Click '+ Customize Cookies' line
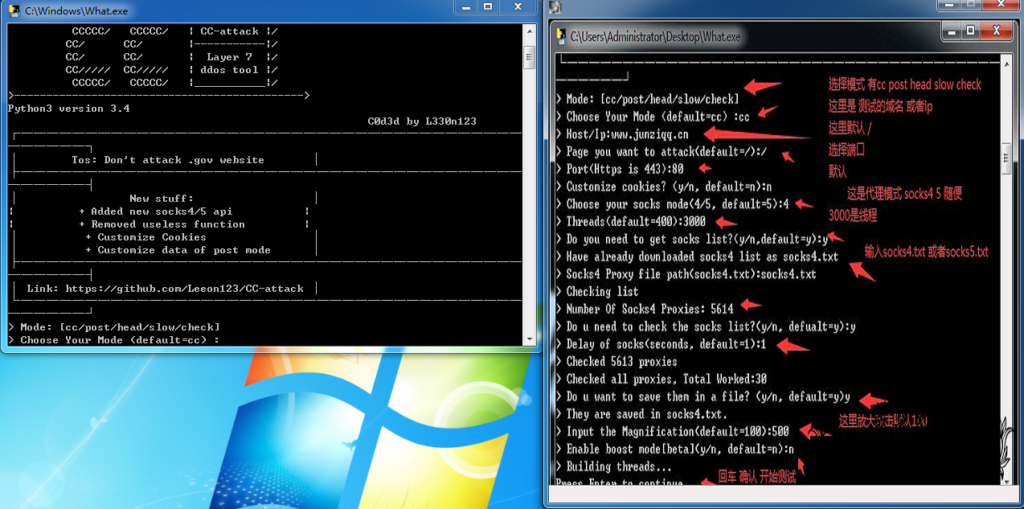1024x509 pixels. [146, 237]
